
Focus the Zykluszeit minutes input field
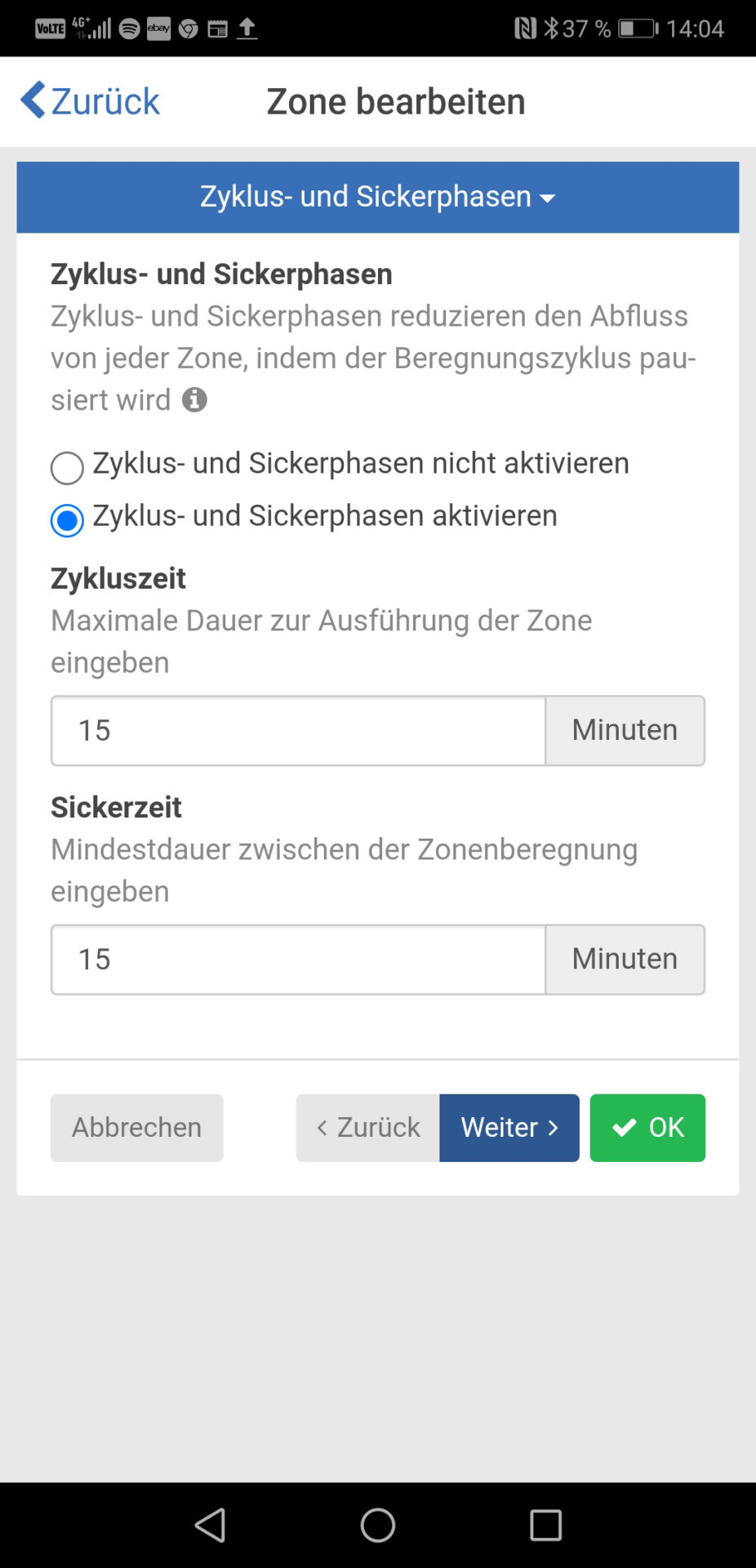pyautogui.click(x=298, y=731)
